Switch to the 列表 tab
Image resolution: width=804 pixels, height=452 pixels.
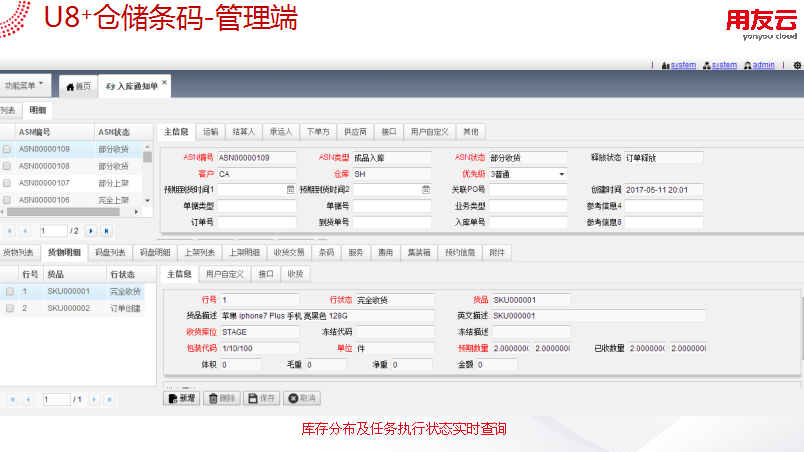[x=9, y=110]
